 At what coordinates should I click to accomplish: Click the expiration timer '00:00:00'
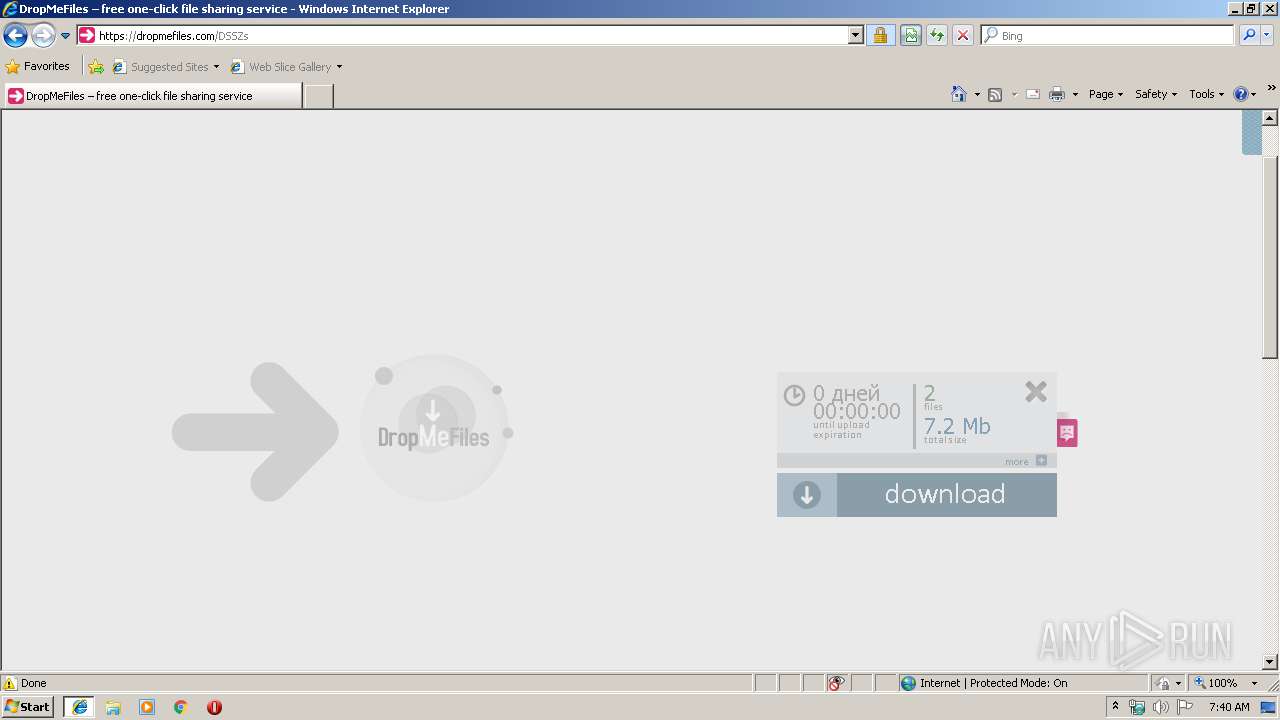[856, 411]
